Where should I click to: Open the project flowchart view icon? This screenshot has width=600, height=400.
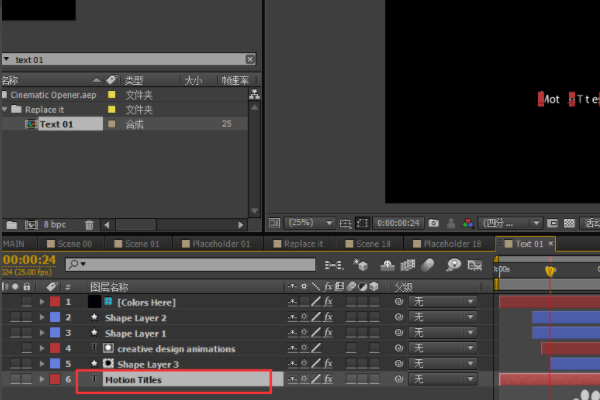coord(254,94)
